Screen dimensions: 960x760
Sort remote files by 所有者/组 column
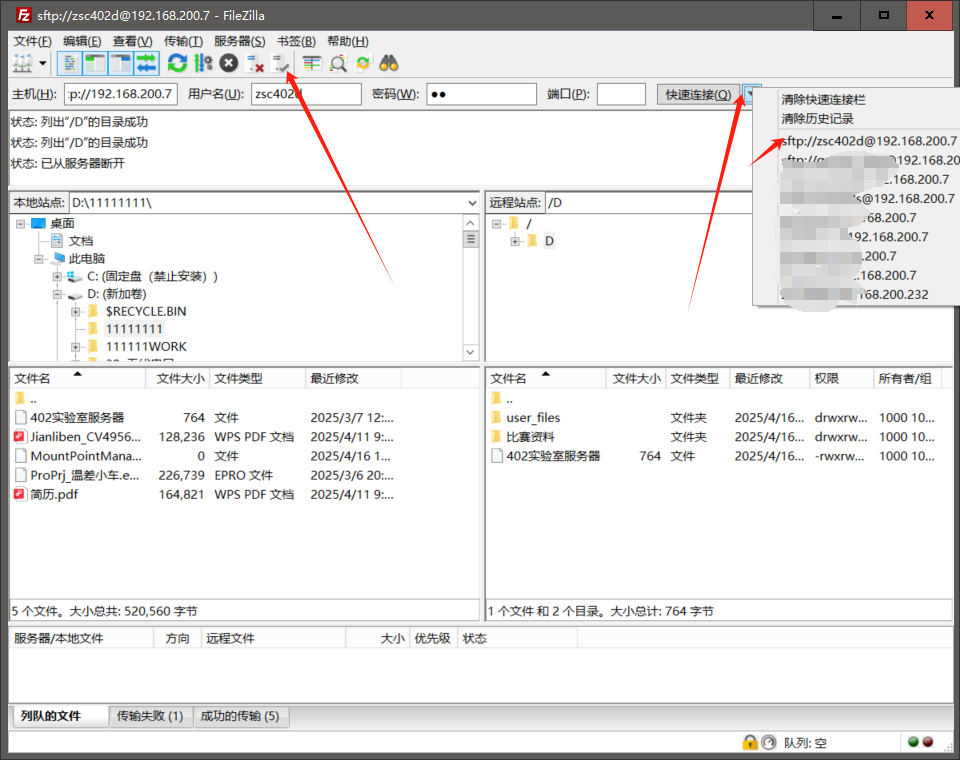(907, 378)
